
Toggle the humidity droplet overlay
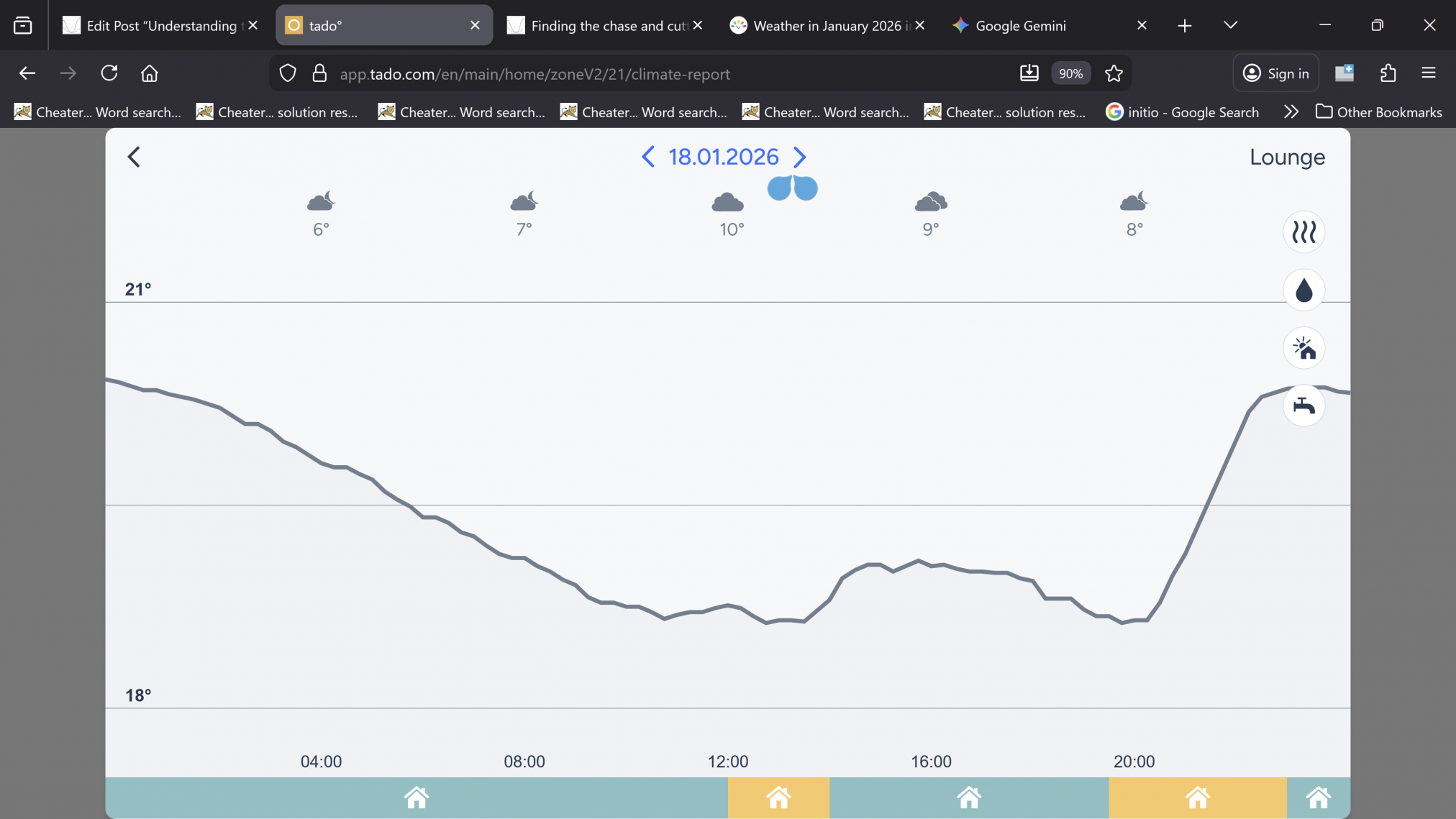1303,290
